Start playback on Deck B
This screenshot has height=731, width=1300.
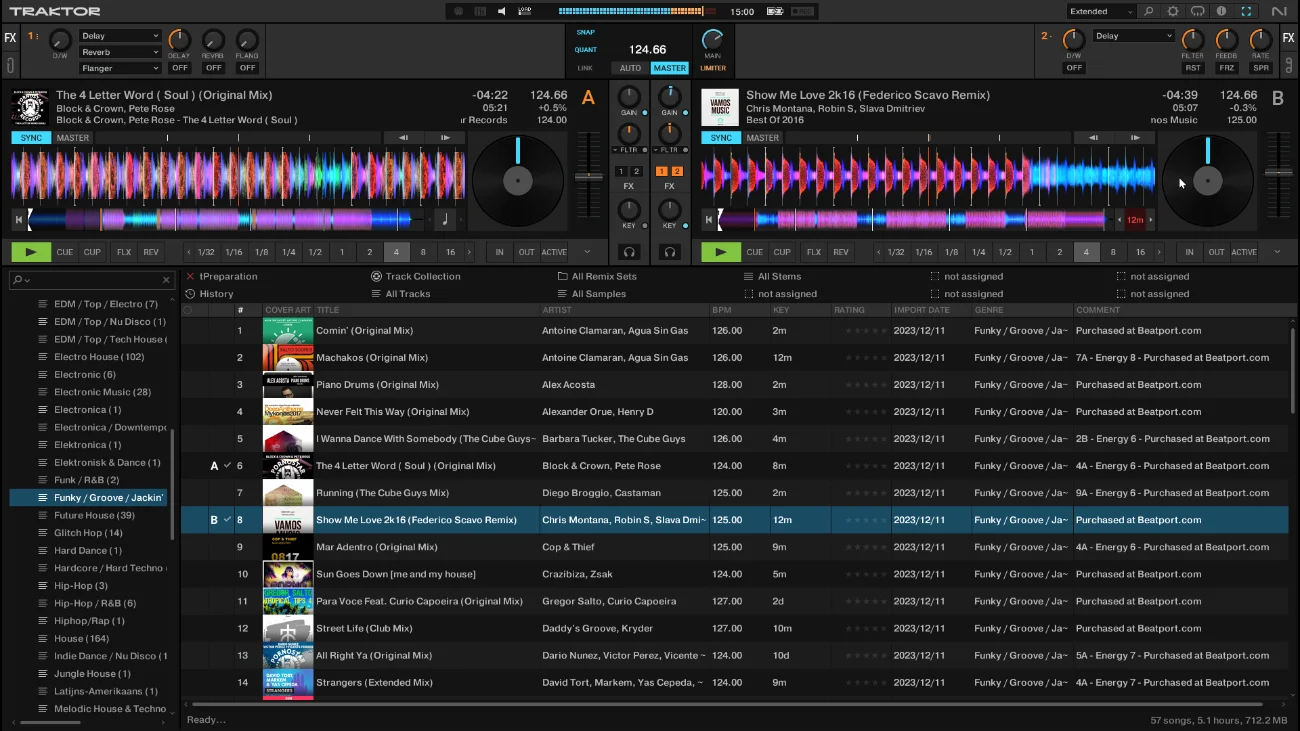tap(721, 252)
